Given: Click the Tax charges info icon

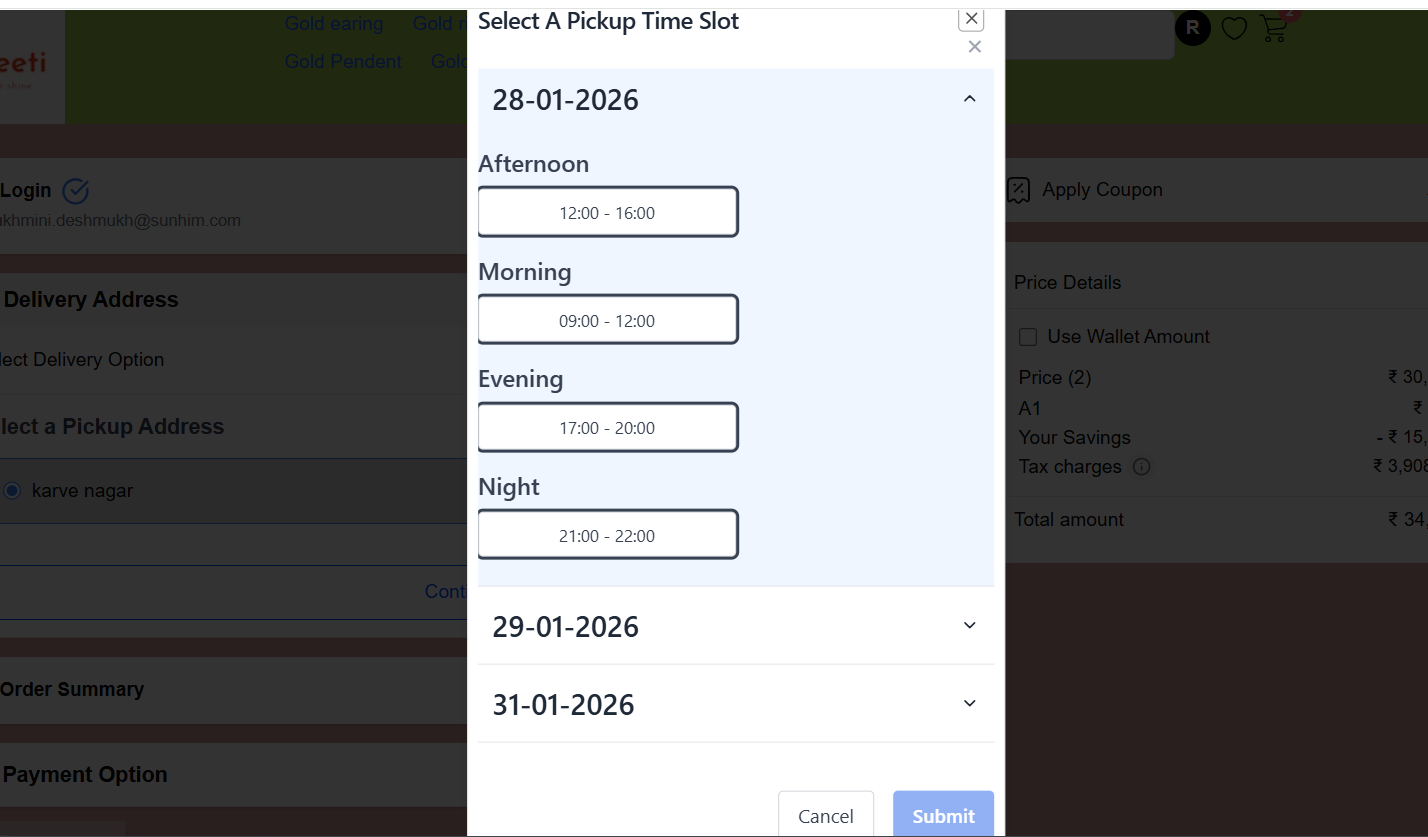Looking at the screenshot, I should click(1141, 467).
